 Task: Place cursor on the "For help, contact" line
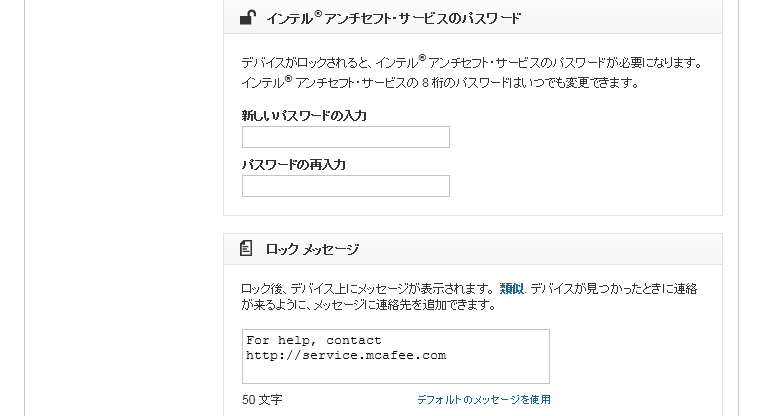[x=313, y=340]
